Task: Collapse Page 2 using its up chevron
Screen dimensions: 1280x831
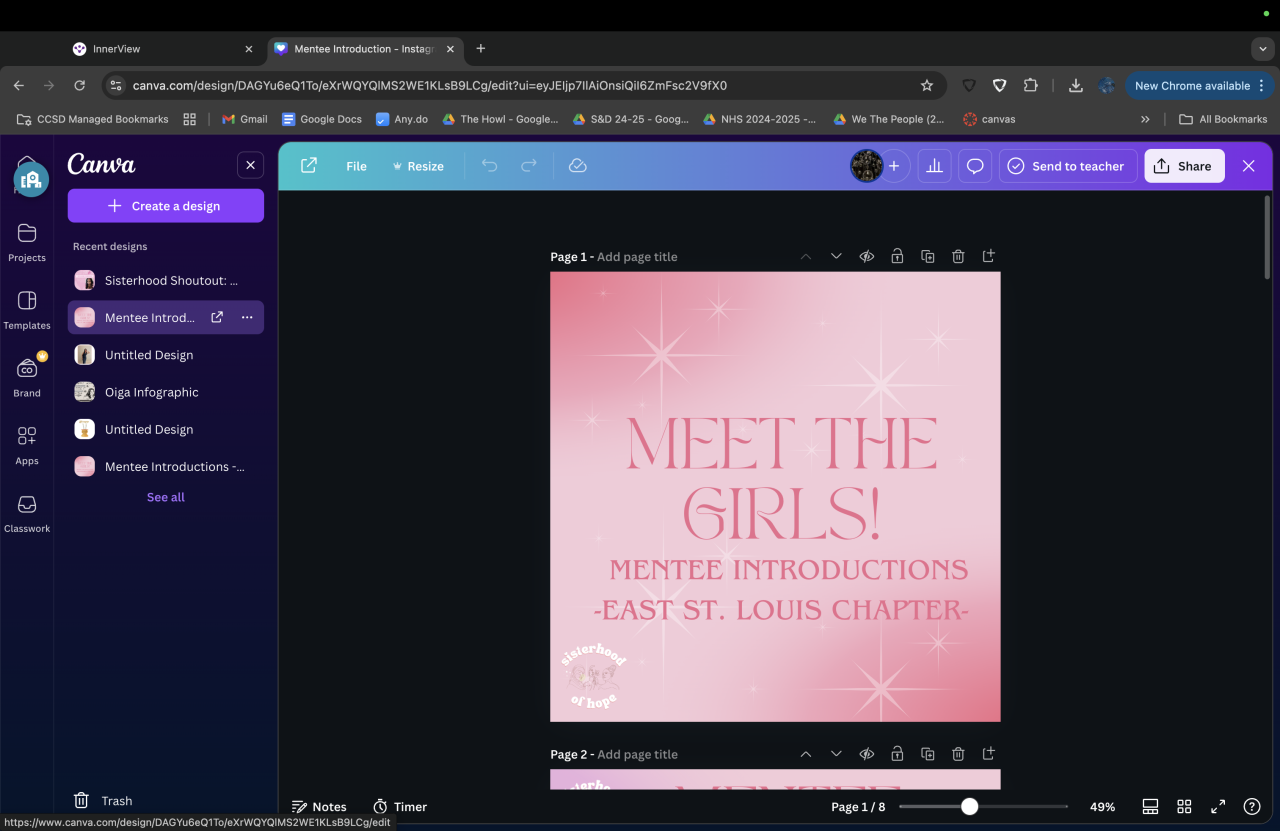Action: [x=806, y=754]
